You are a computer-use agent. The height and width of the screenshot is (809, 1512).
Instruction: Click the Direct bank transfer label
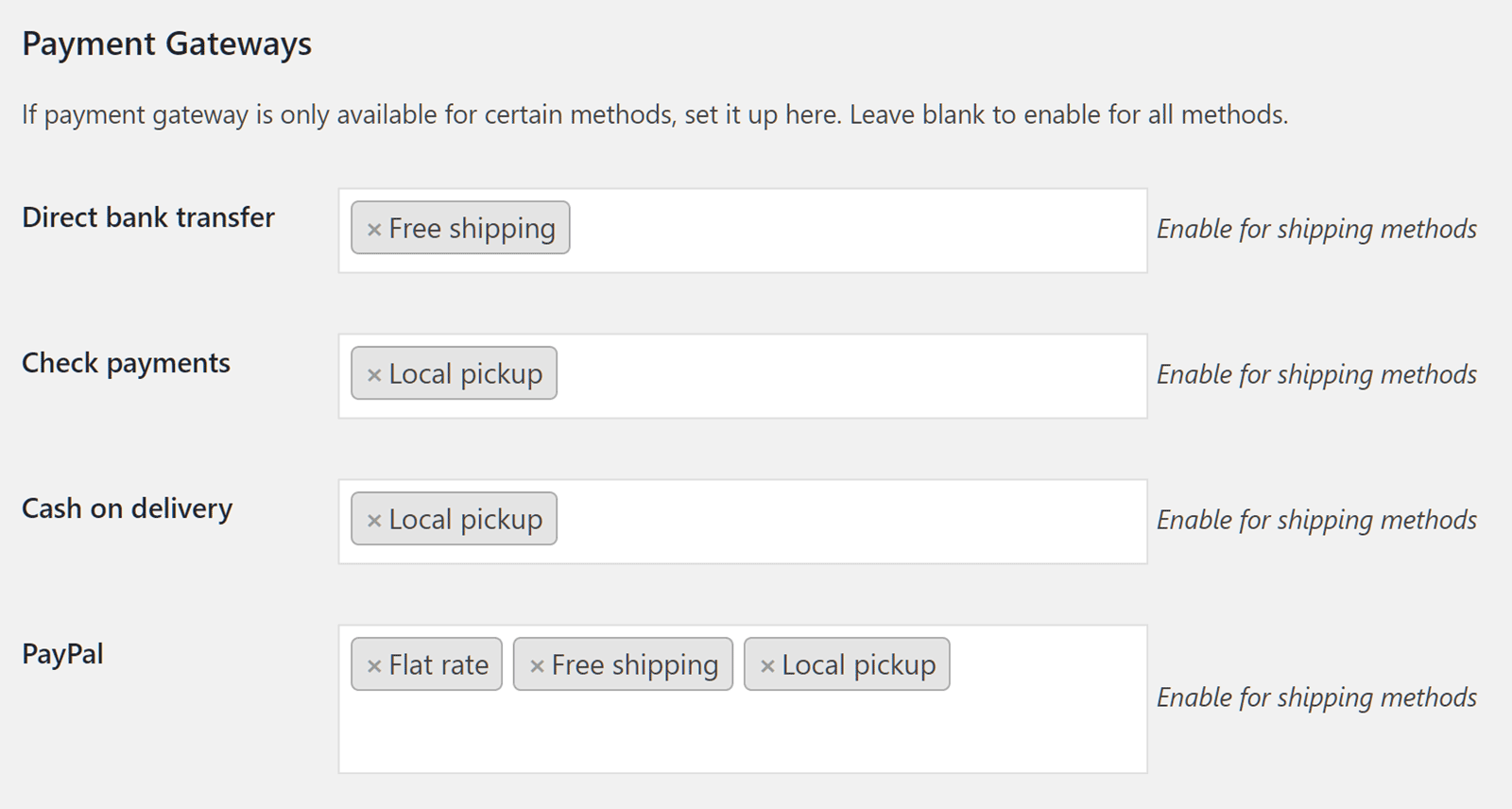coord(148,217)
